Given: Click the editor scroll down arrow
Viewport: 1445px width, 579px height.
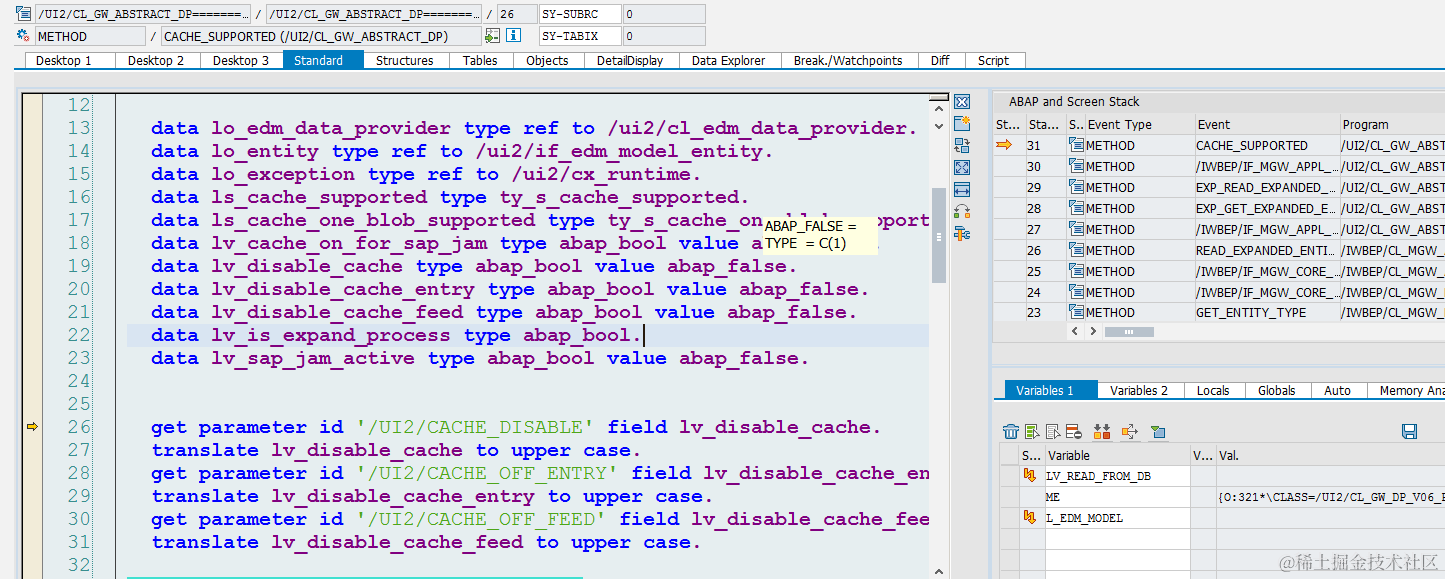Looking at the screenshot, I should click(x=938, y=127).
